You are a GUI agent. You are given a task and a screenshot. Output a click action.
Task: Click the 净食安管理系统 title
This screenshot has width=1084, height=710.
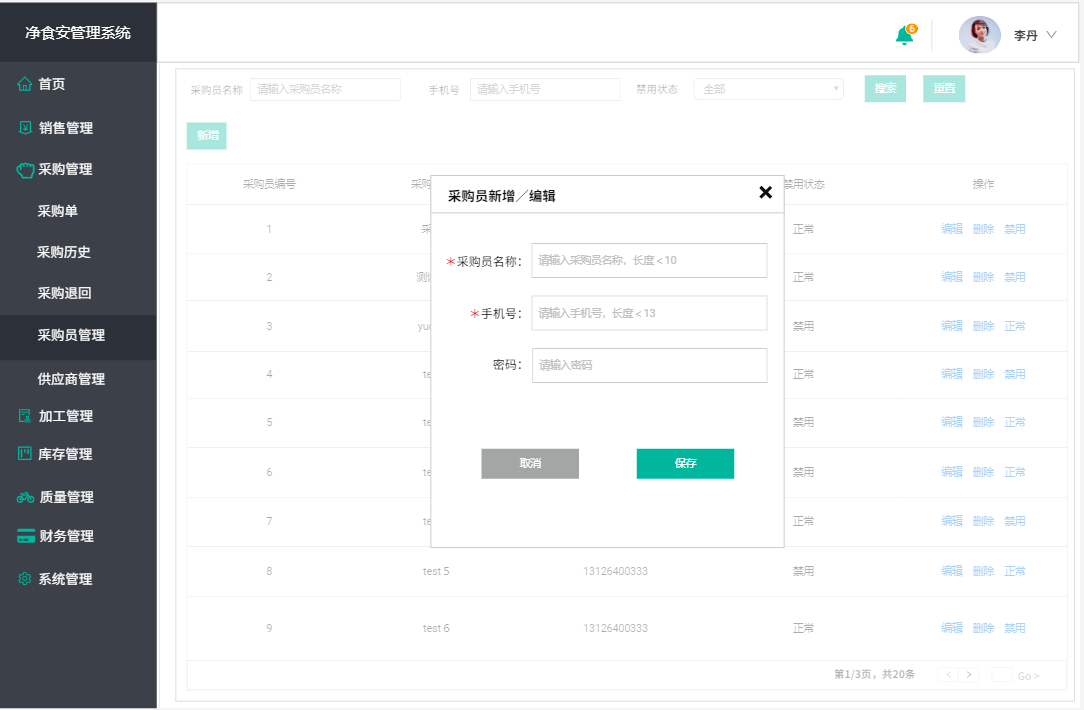click(78, 32)
